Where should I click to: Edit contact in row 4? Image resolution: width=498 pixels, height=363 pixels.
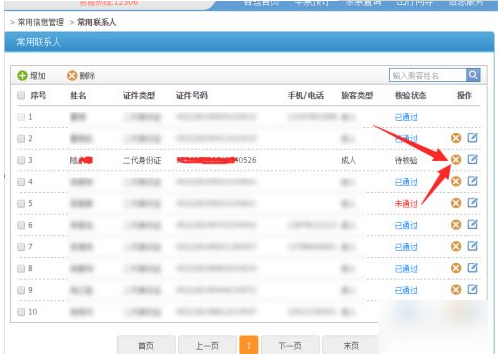(x=472, y=181)
